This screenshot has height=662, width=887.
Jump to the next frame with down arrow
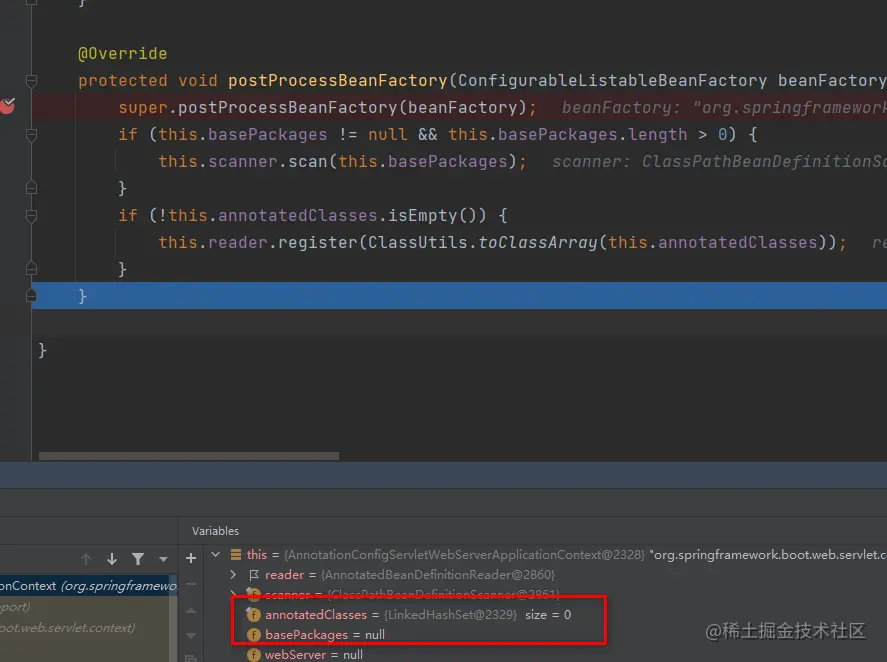tap(112, 559)
